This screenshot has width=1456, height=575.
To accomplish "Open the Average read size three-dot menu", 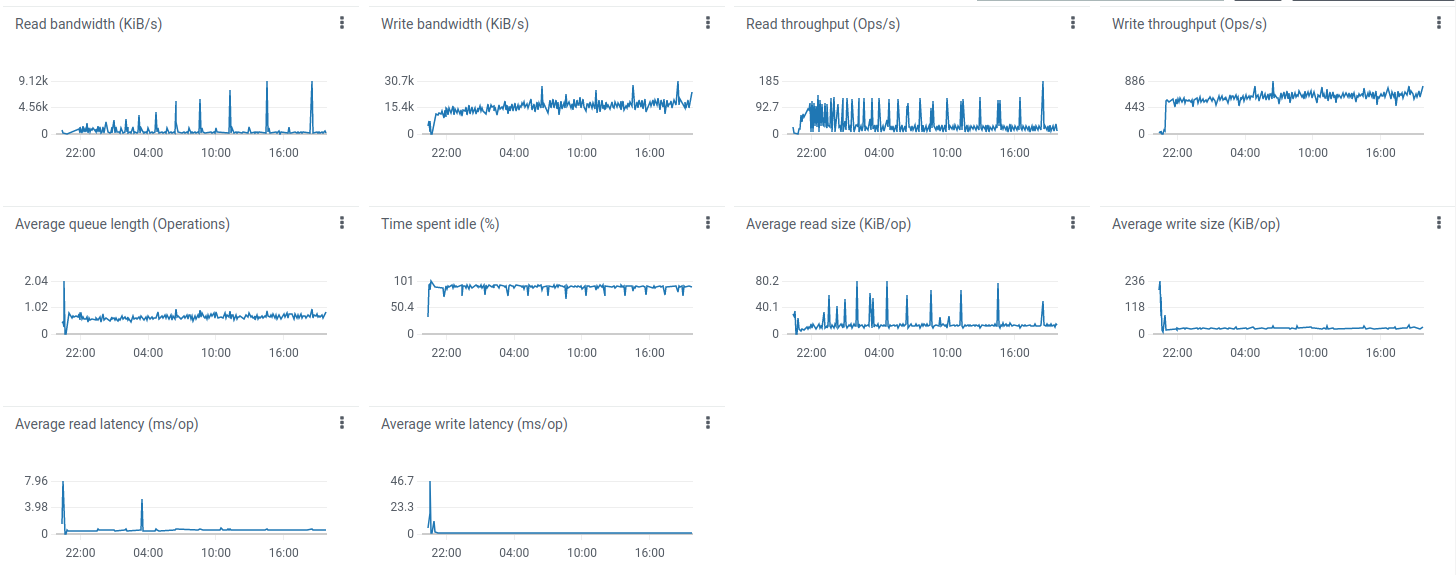I will pos(1073,223).
